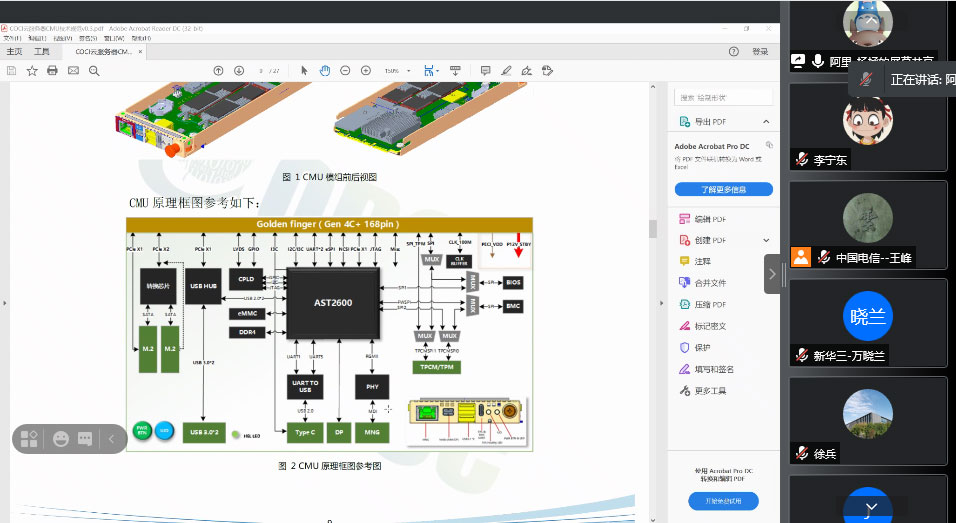956x523 pixels.
Task: Click the document vertical scrollbar thumb
Action: click(x=653, y=229)
